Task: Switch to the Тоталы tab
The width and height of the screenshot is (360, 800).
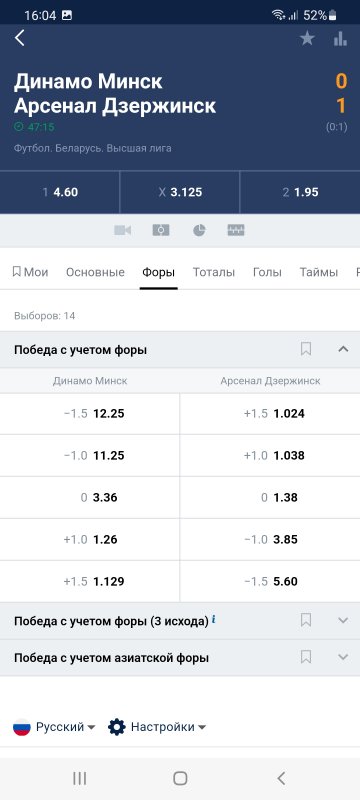Action: pos(214,272)
